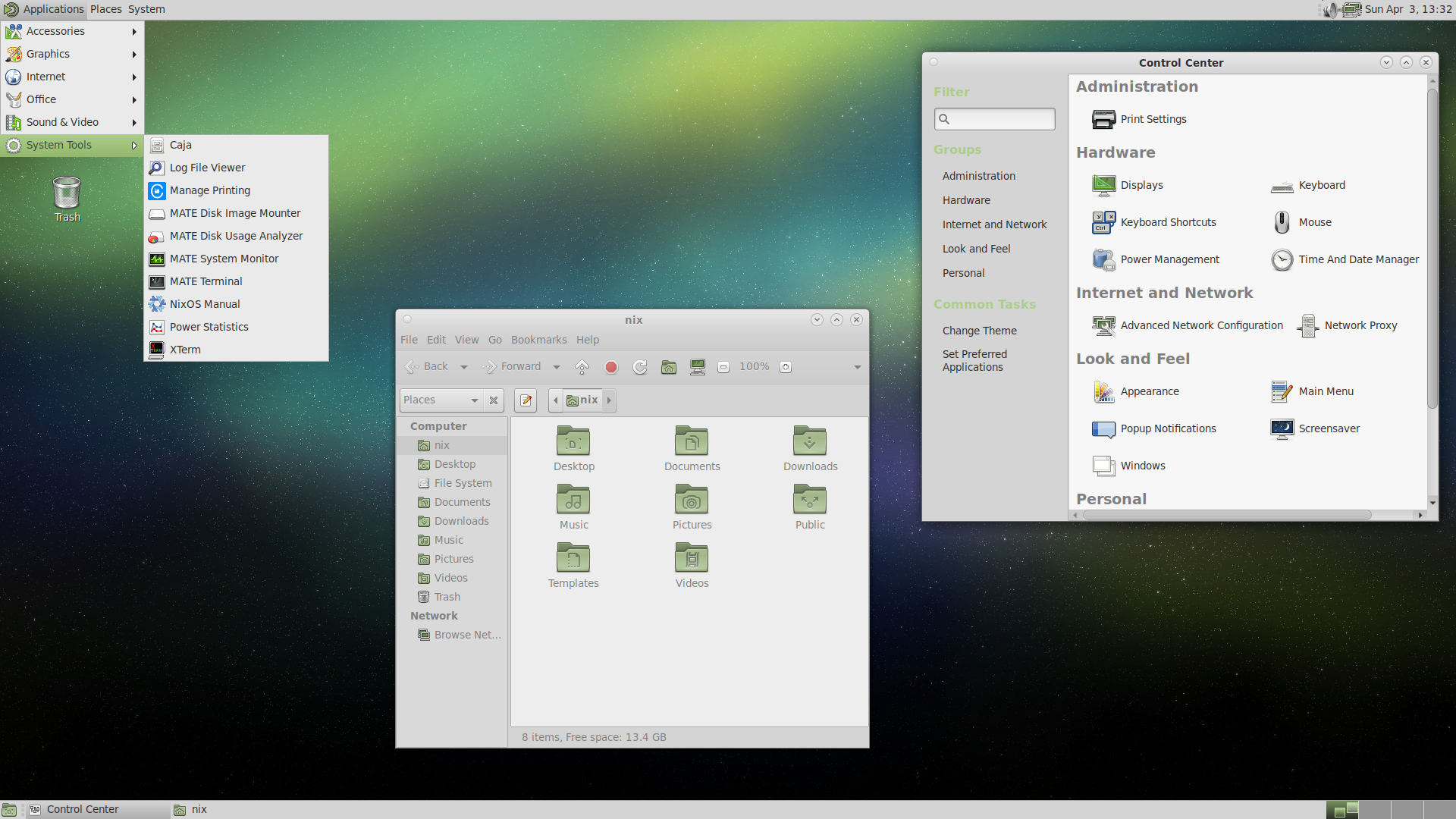Image resolution: width=1456 pixels, height=819 pixels.
Task: Click the Computer icon in Caja toolbar
Action: tap(698, 367)
